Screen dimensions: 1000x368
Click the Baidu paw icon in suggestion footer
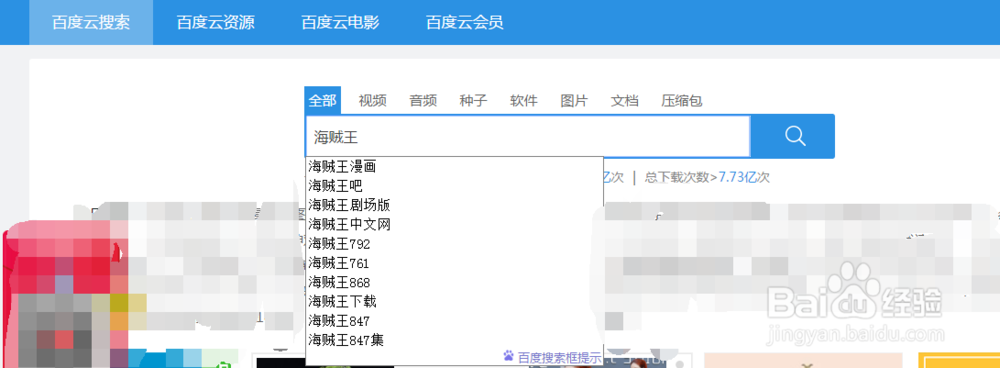(509, 356)
